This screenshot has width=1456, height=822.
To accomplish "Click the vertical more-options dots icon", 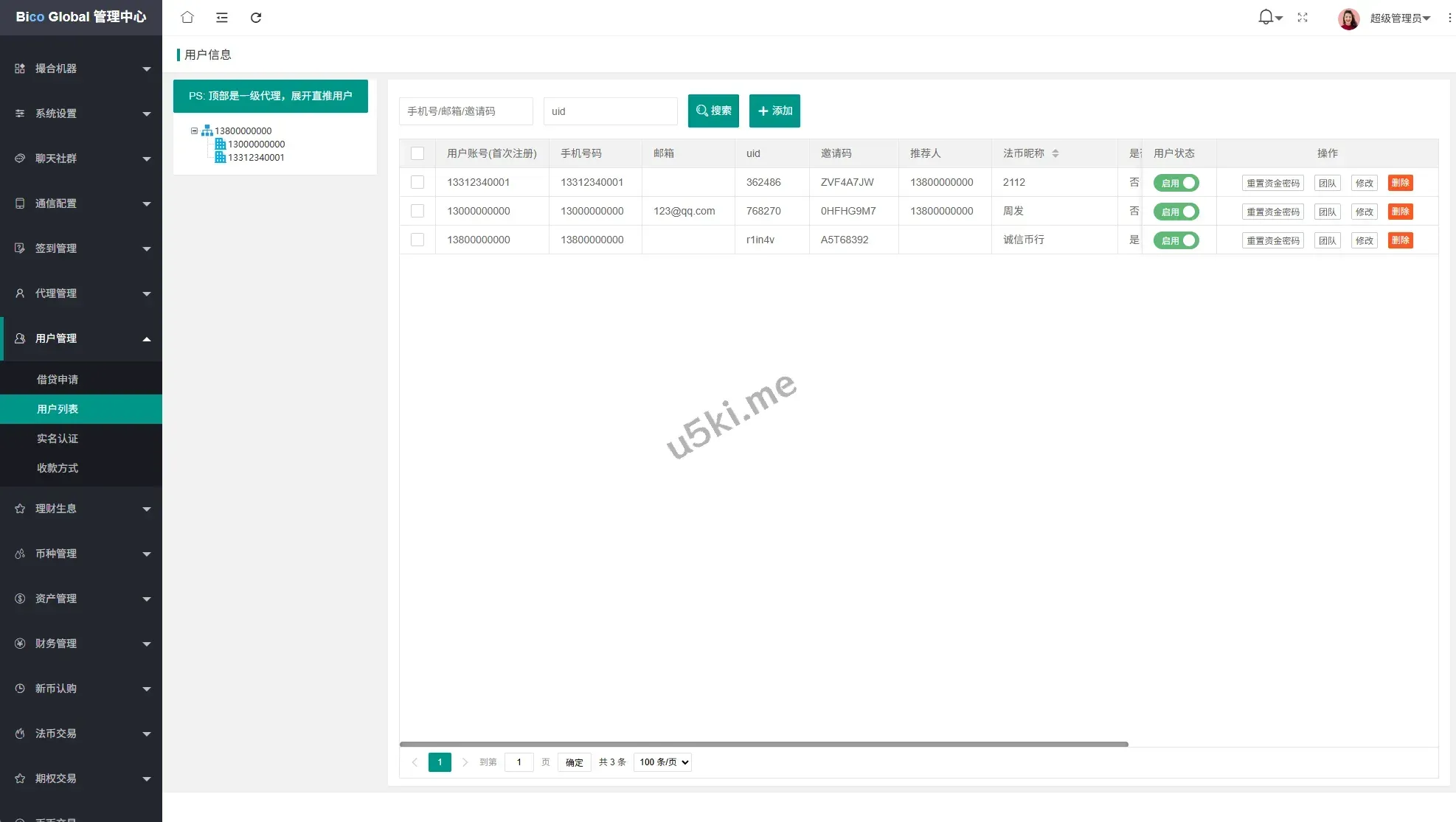I will 1449,17.
